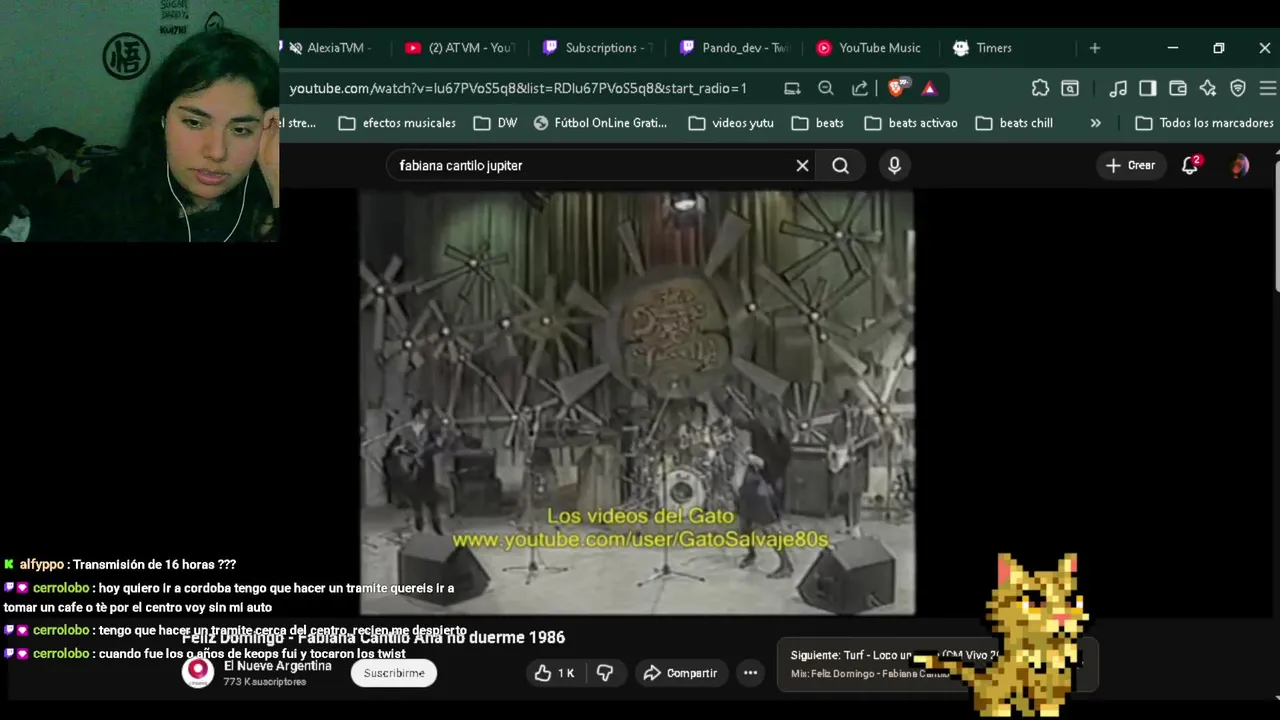The height and width of the screenshot is (720, 1280).
Task: Dislike the video with thumbs down
Action: tap(605, 673)
